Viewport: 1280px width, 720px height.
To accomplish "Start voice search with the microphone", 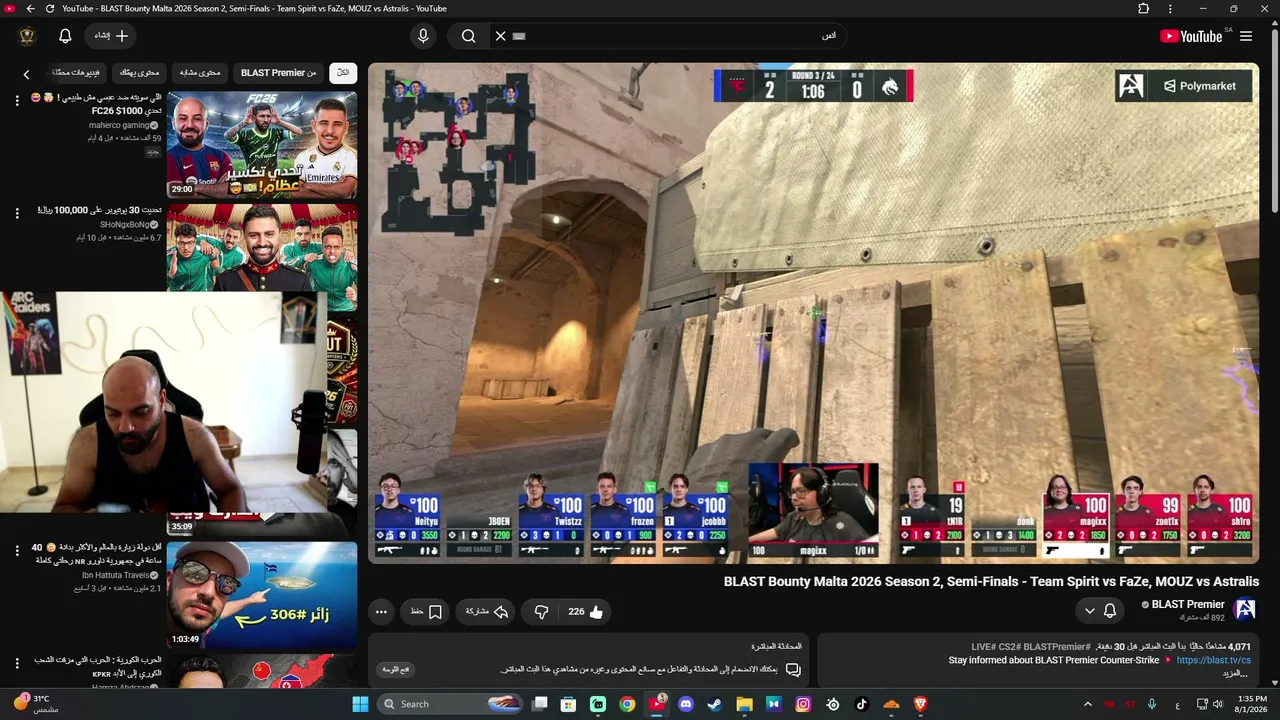I will point(423,36).
